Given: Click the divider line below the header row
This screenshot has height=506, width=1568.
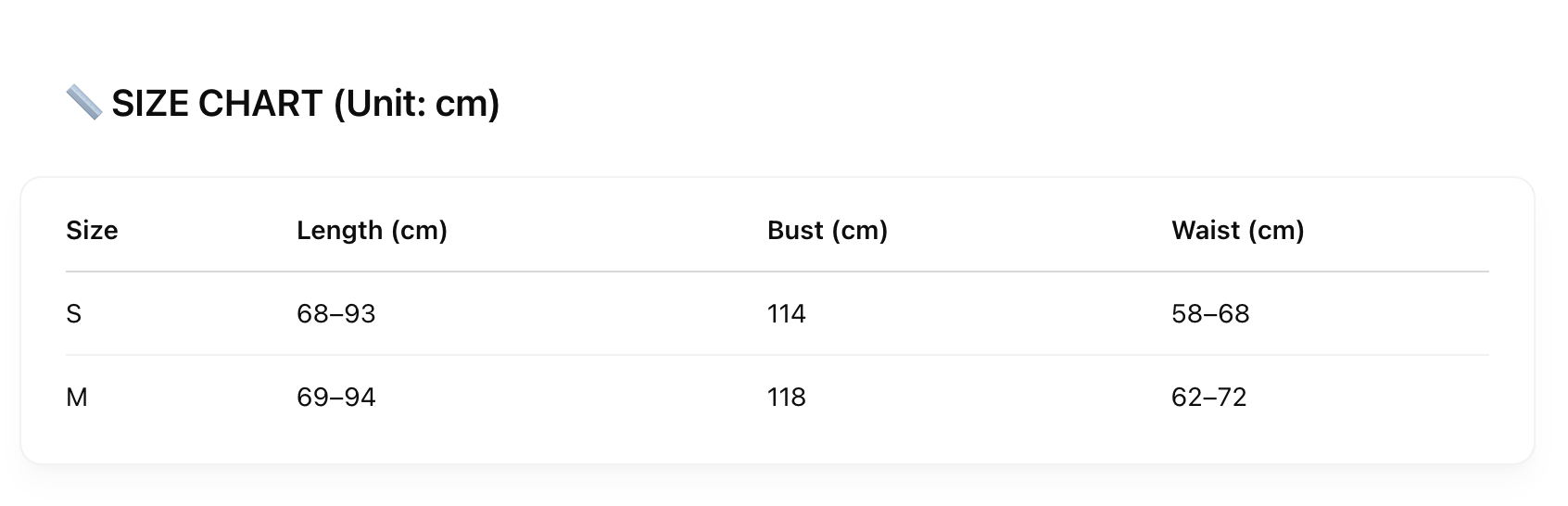Looking at the screenshot, I should pos(778,272).
